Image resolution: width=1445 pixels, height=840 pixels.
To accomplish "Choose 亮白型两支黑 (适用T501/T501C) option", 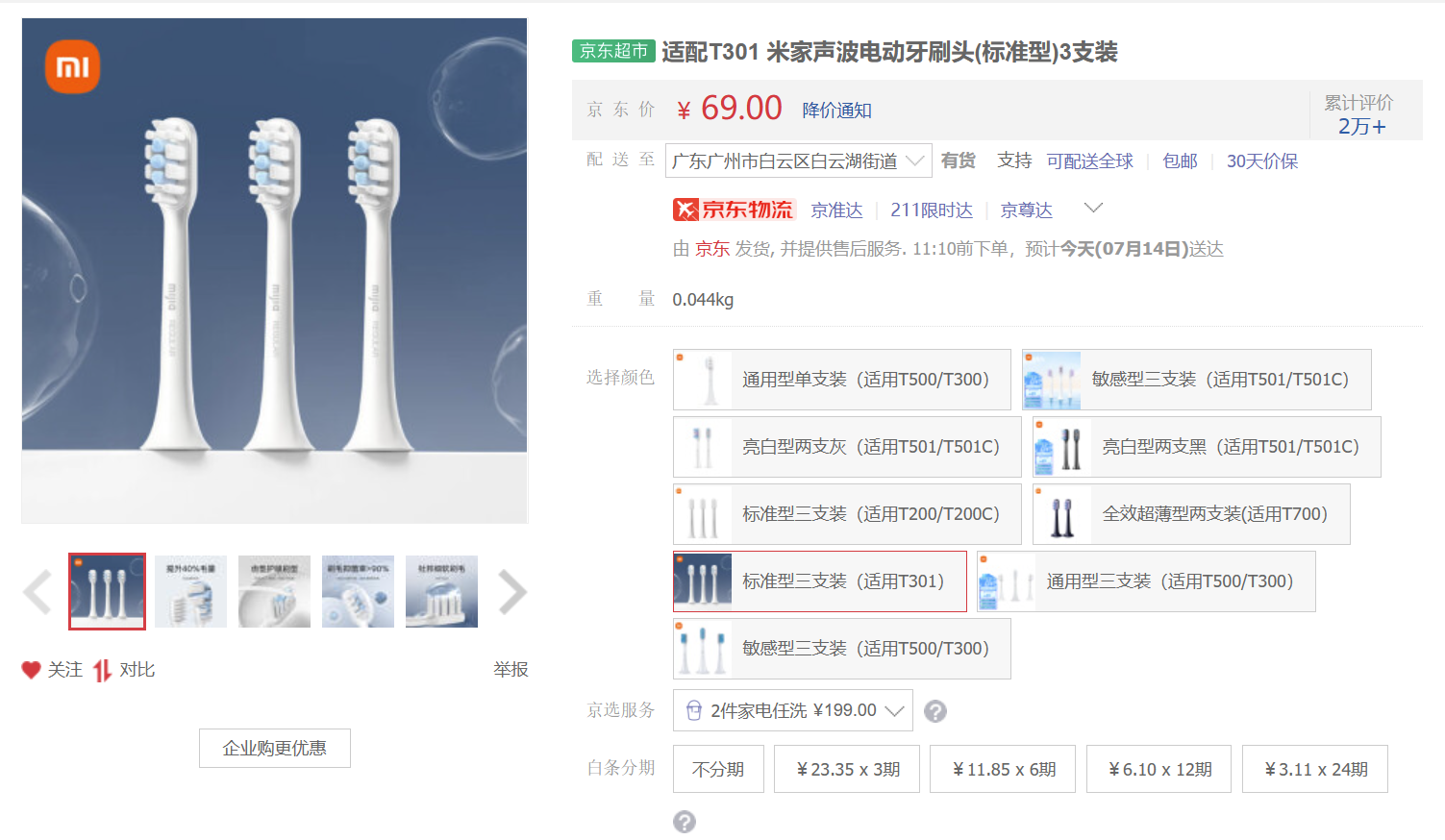I will coord(1207,447).
